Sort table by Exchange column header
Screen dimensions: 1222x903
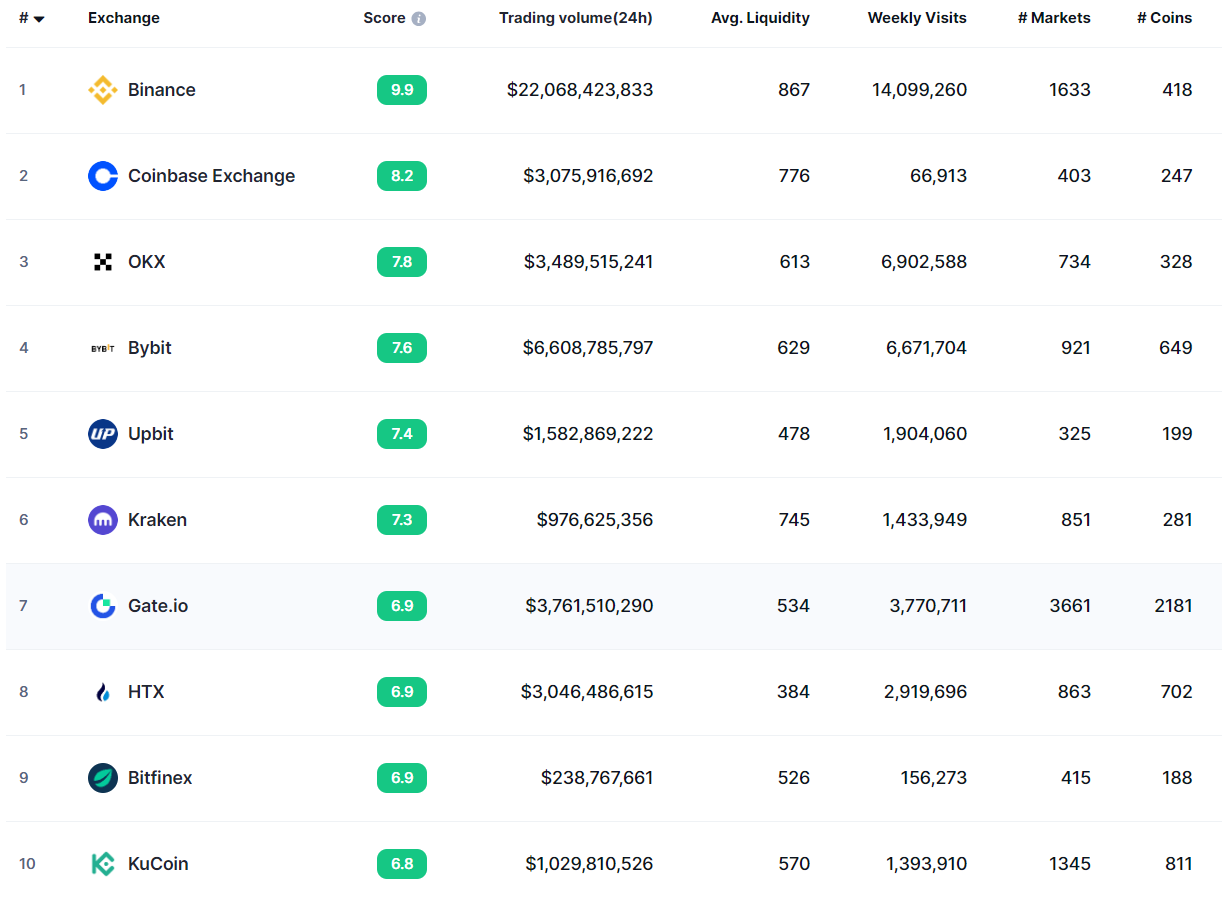pos(124,18)
